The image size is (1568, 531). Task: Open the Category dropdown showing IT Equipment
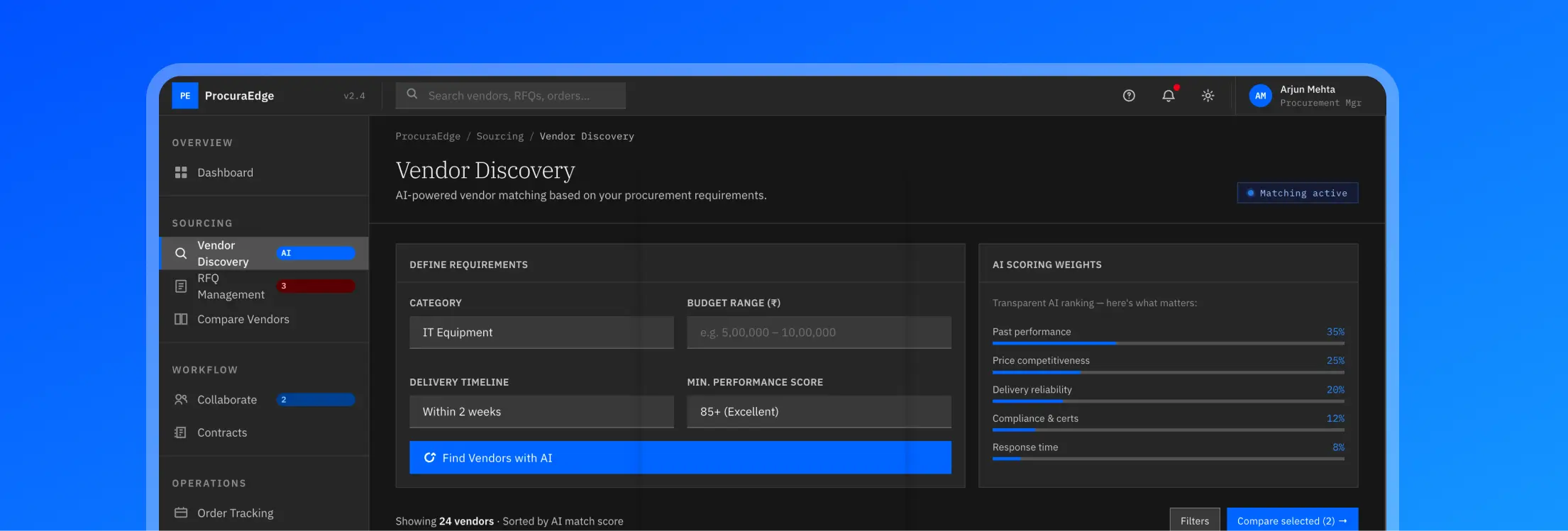click(x=541, y=332)
